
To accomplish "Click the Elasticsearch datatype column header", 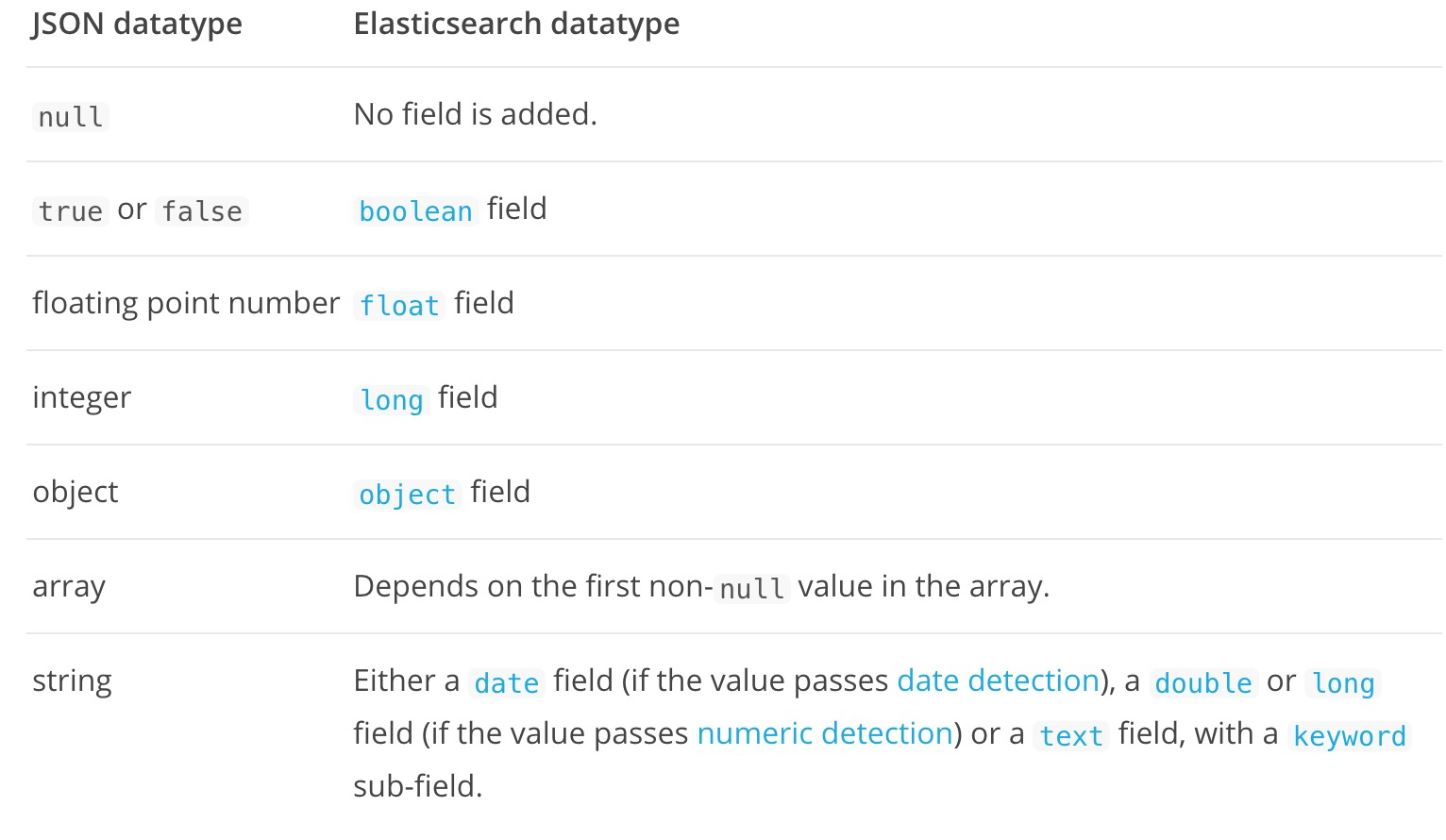I will (516, 24).
